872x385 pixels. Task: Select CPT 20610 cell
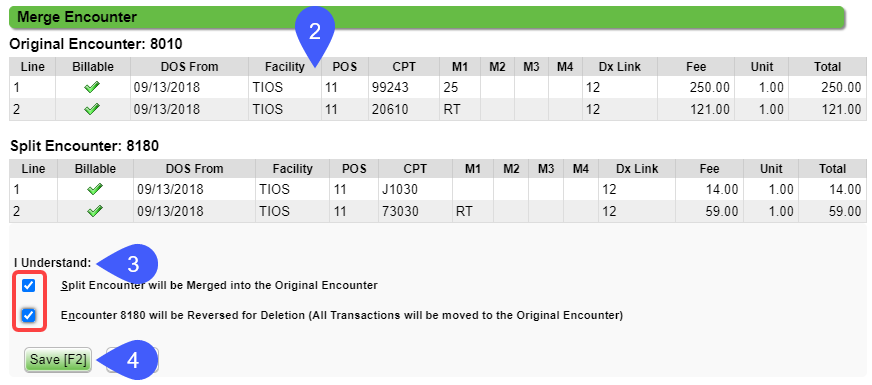pos(403,110)
